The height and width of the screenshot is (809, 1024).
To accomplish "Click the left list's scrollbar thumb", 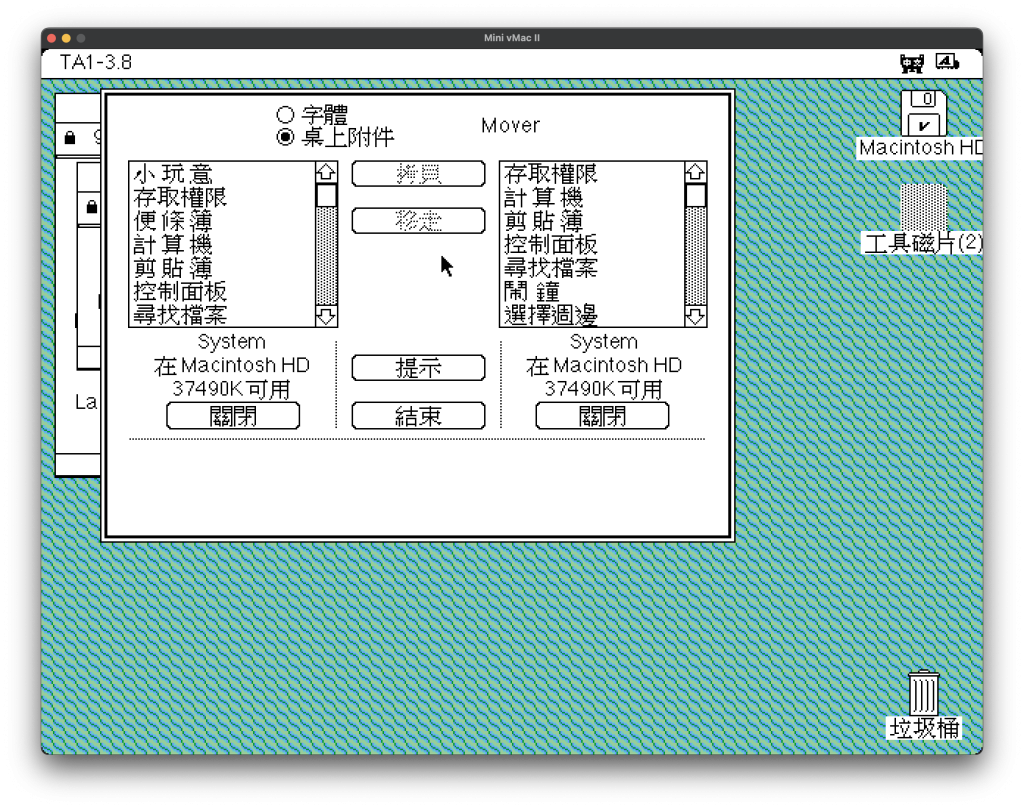I will pos(326,195).
